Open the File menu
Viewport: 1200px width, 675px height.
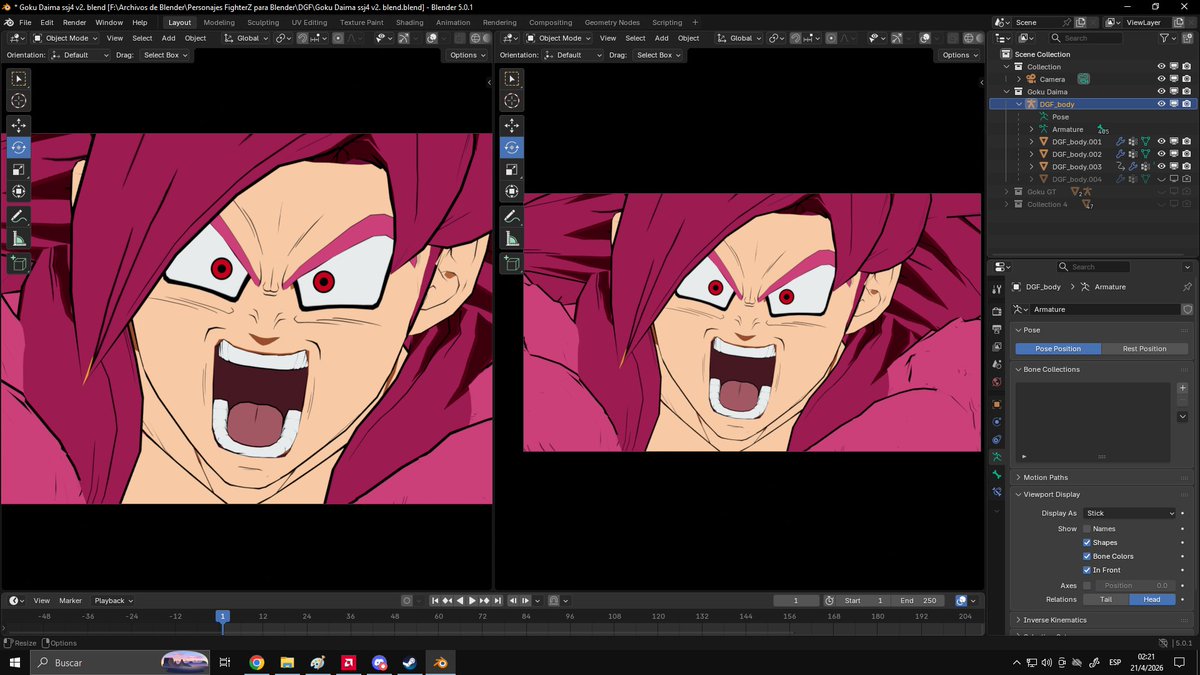(x=25, y=22)
